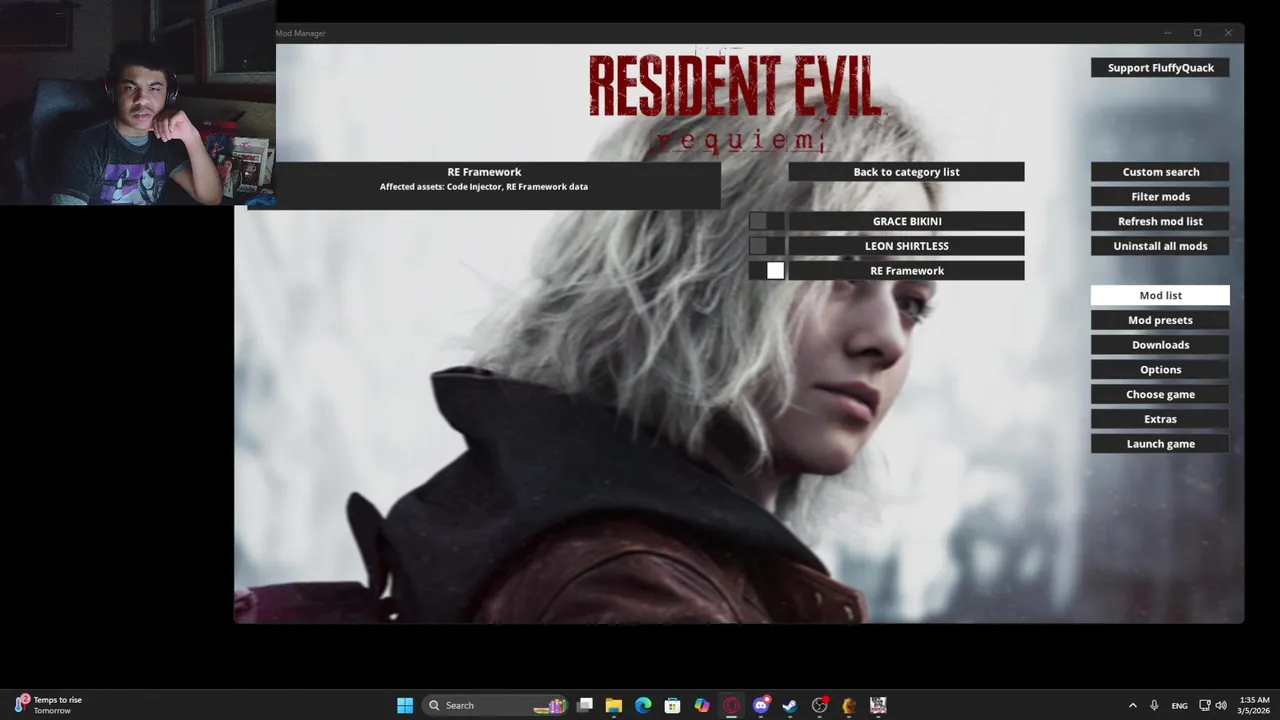Open the Downloads section
The width and height of the screenshot is (1280, 720).
(x=1160, y=345)
